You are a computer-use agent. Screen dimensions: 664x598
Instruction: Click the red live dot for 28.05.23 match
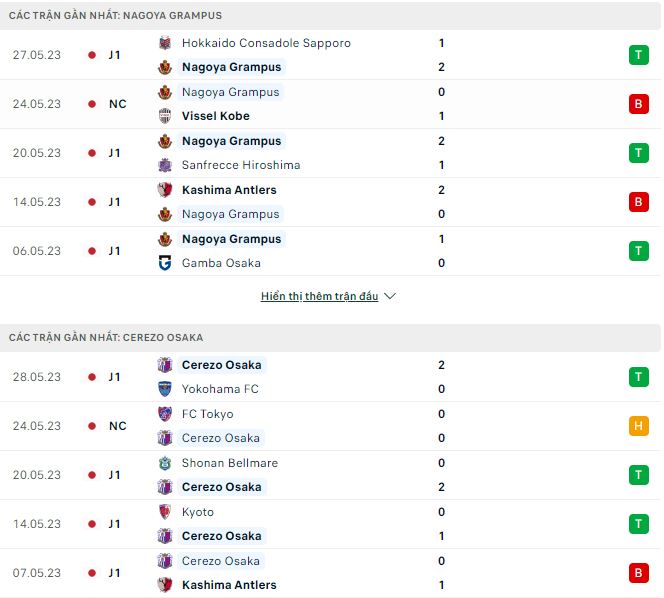click(92, 377)
